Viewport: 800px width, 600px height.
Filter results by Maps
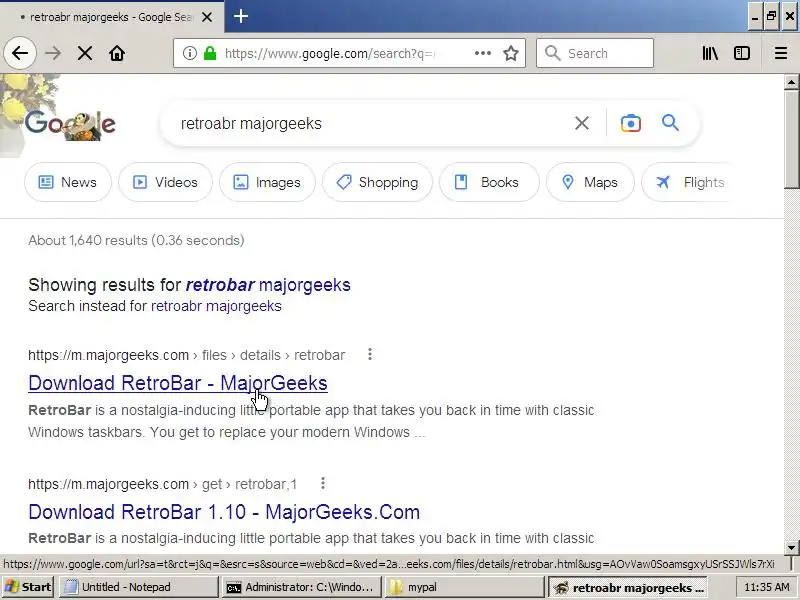(590, 182)
